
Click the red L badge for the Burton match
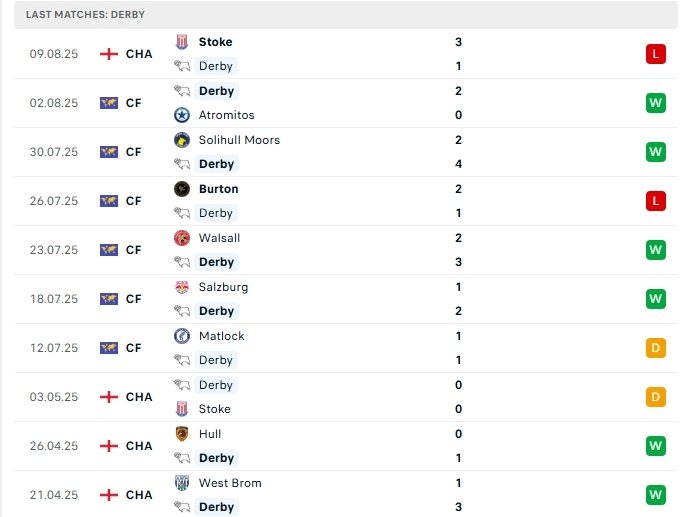click(656, 201)
